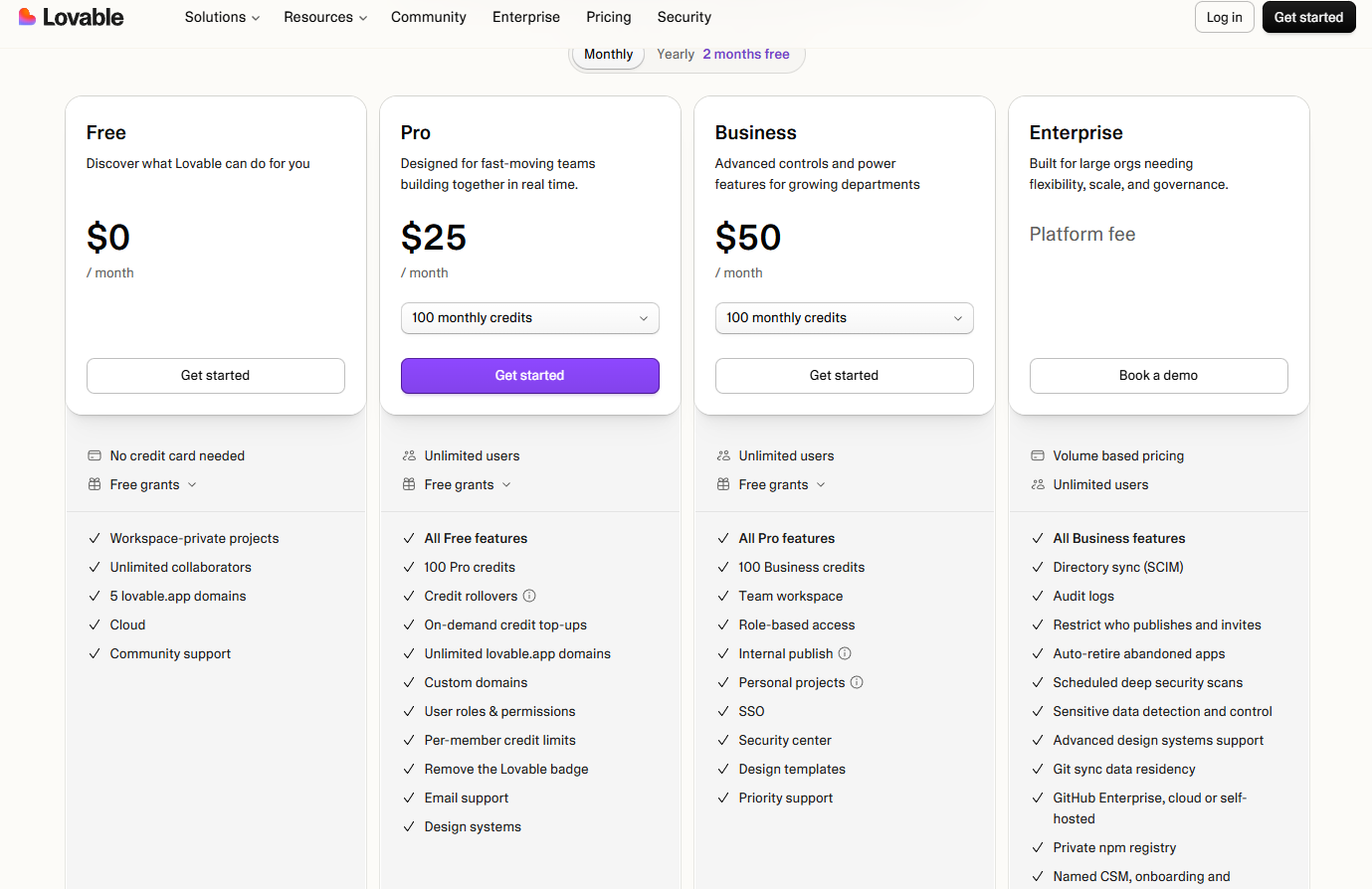The width and height of the screenshot is (1372, 889).
Task: Open the Security nav item
Action: [685, 17]
